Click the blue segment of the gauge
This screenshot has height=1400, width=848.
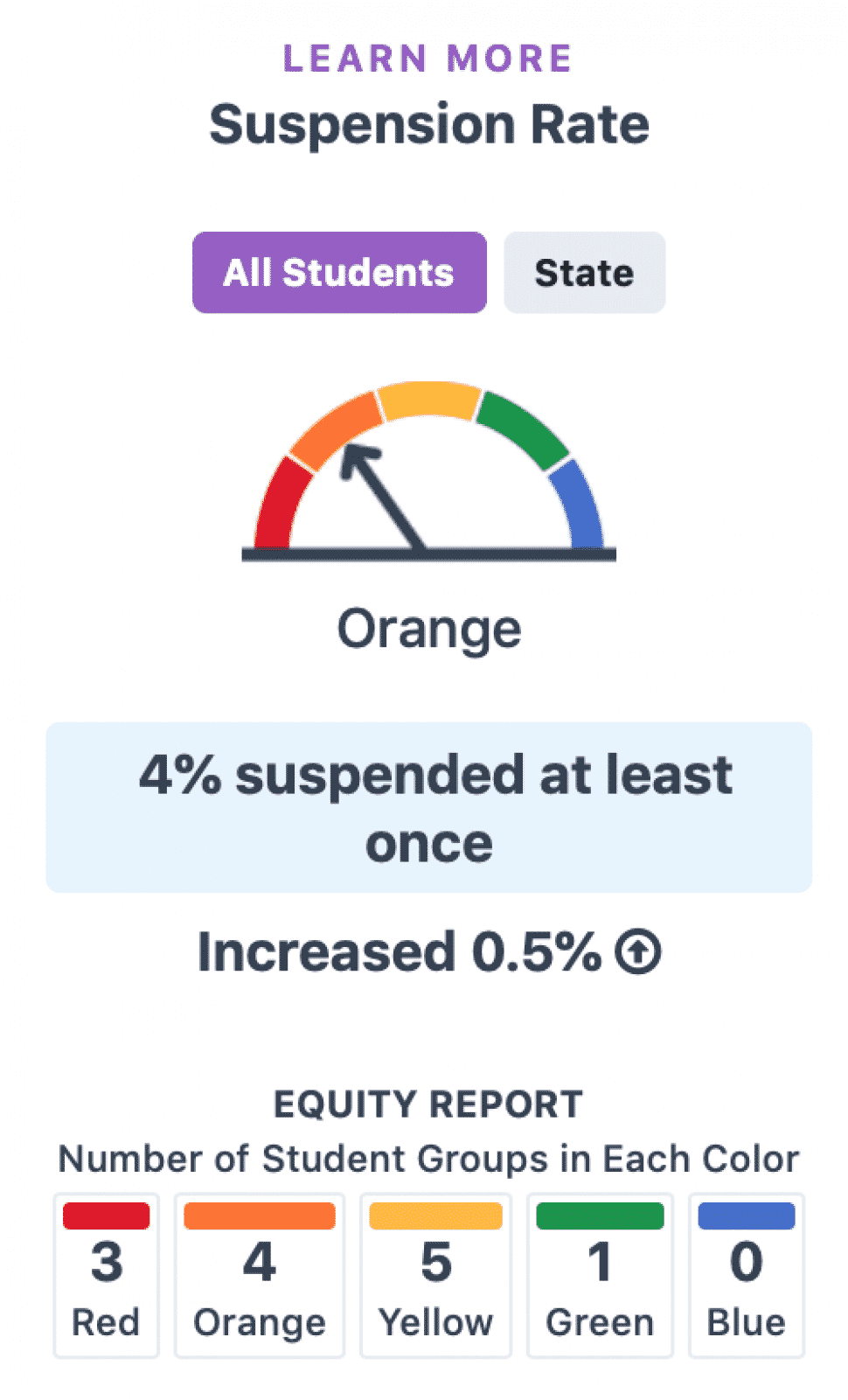[575, 505]
